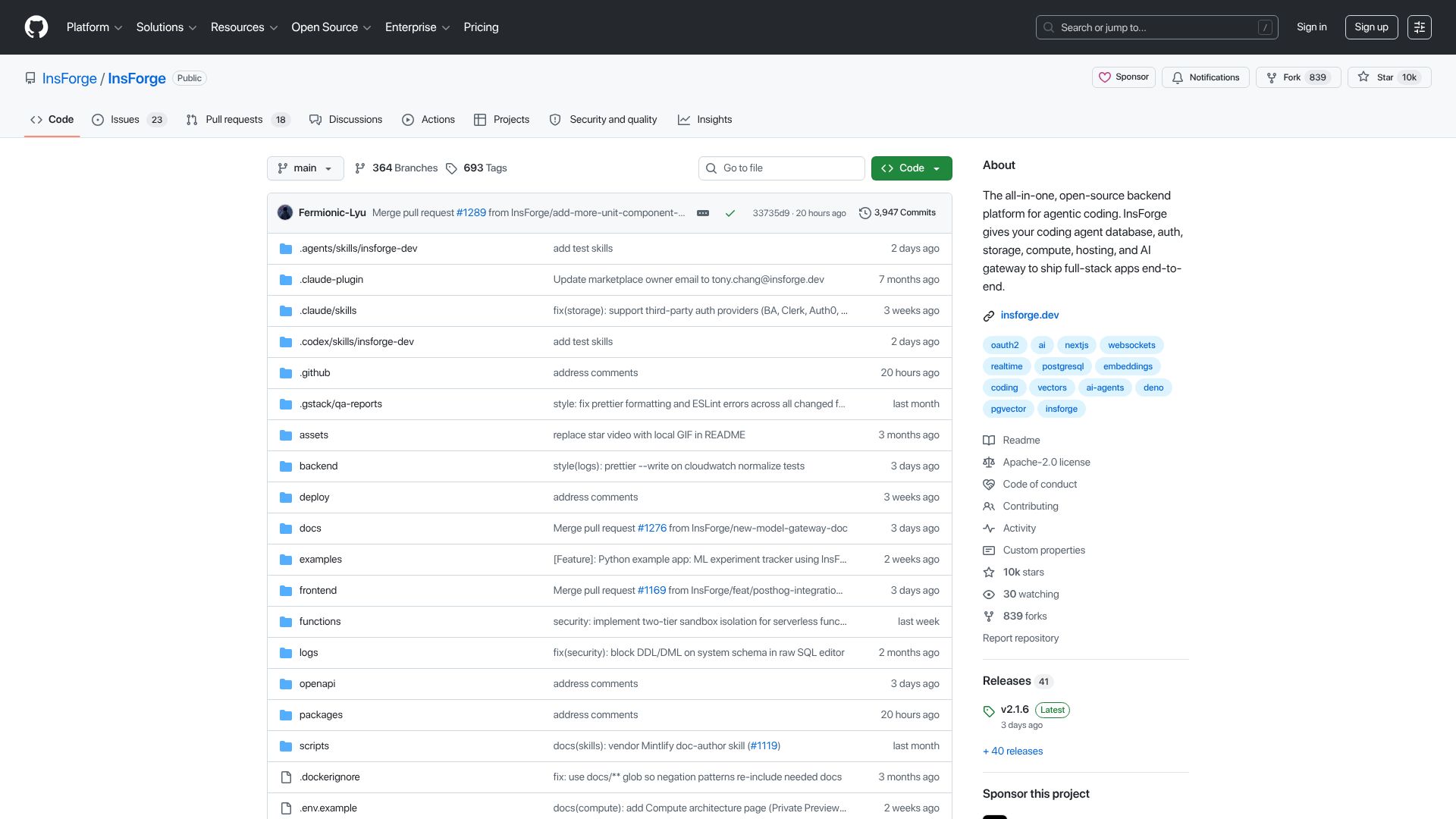
Task: Select the pgvector topic tag
Action: point(1008,409)
